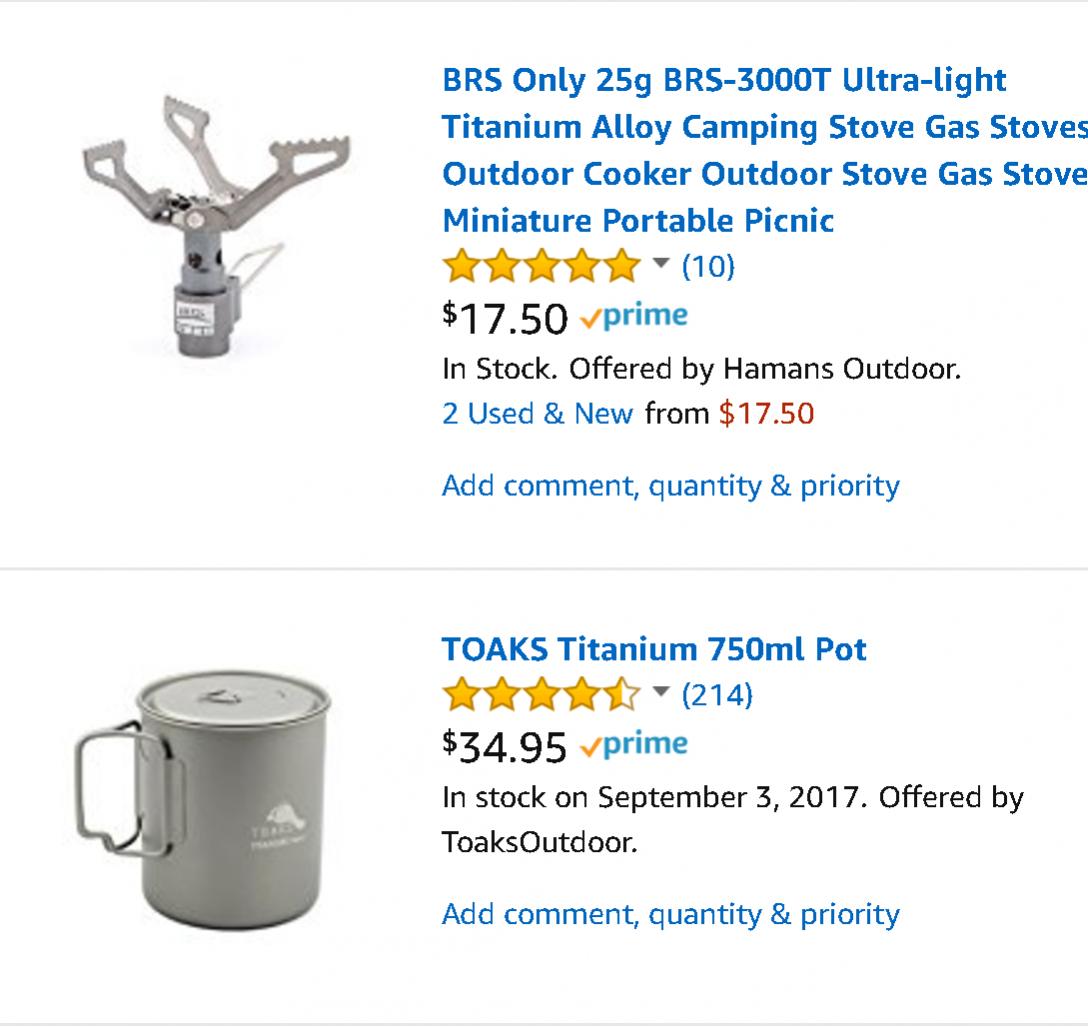Click the half-filled fifth star of TOAKS rating
The width and height of the screenshot is (1088, 1028).
click(x=622, y=694)
